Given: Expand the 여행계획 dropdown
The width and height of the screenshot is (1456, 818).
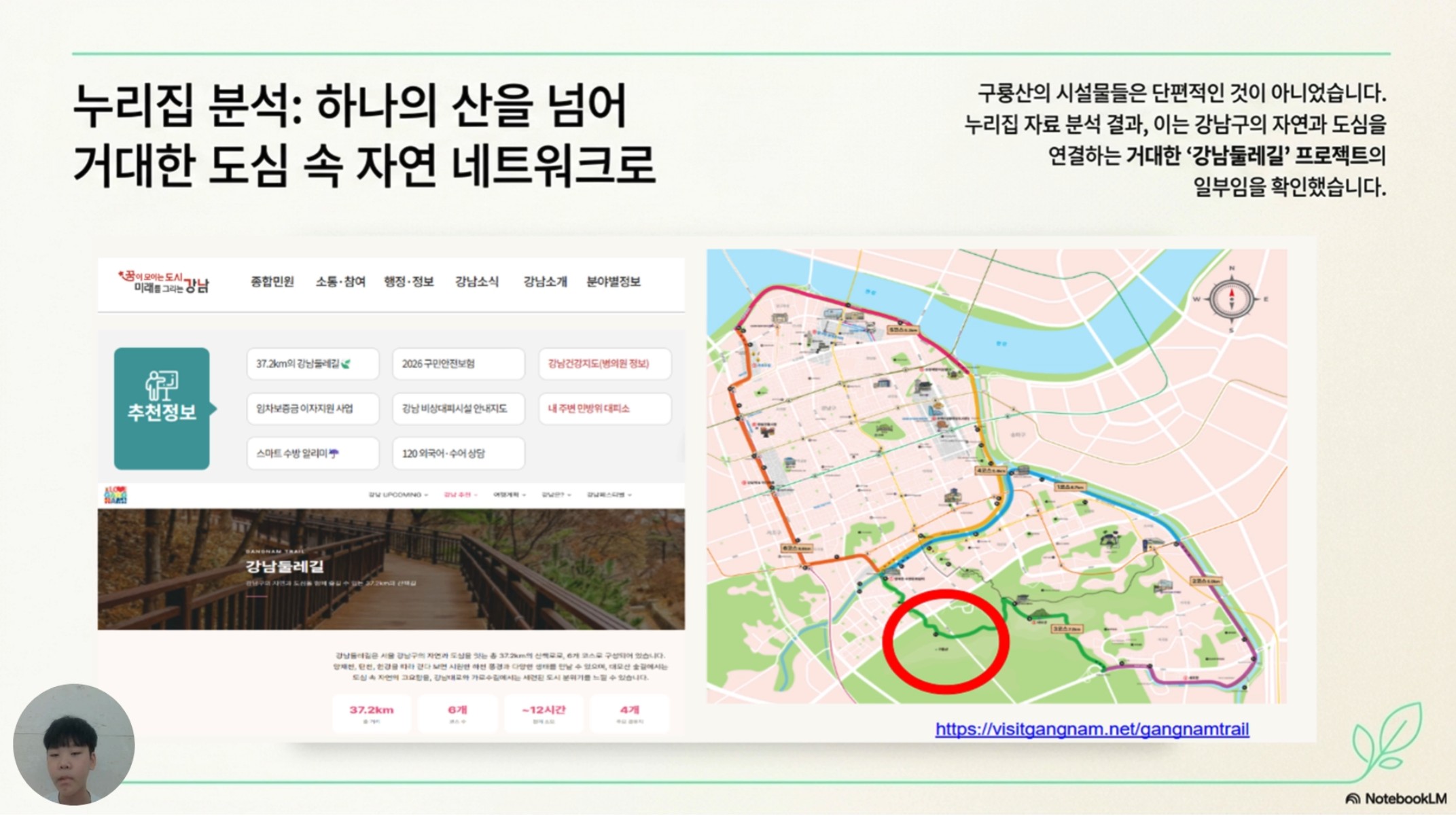Looking at the screenshot, I should click(x=510, y=495).
